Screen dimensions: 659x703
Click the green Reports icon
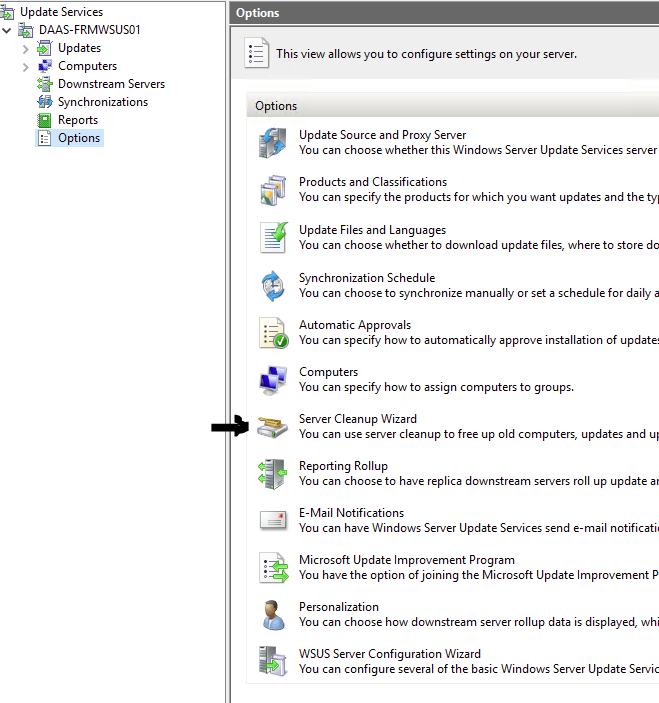(44, 120)
